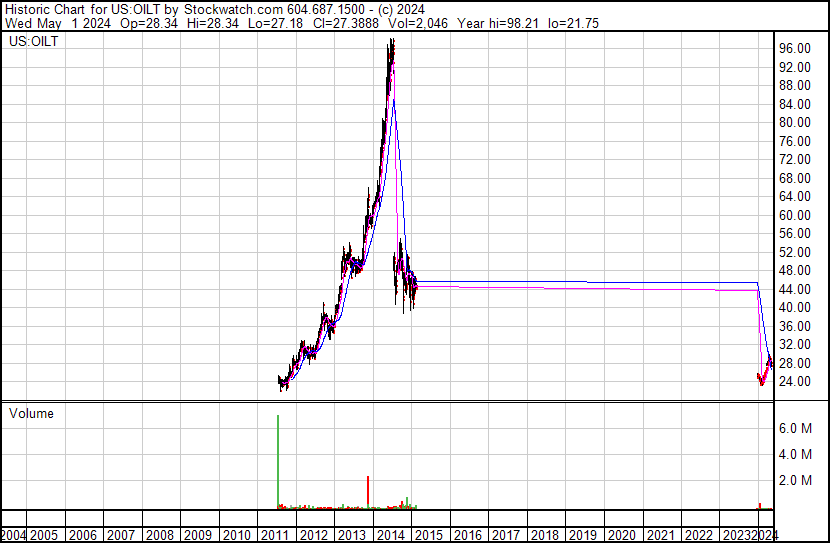Click the red 2013 volume spike bar
Screen dimensions: 830x543
[x=368, y=492]
